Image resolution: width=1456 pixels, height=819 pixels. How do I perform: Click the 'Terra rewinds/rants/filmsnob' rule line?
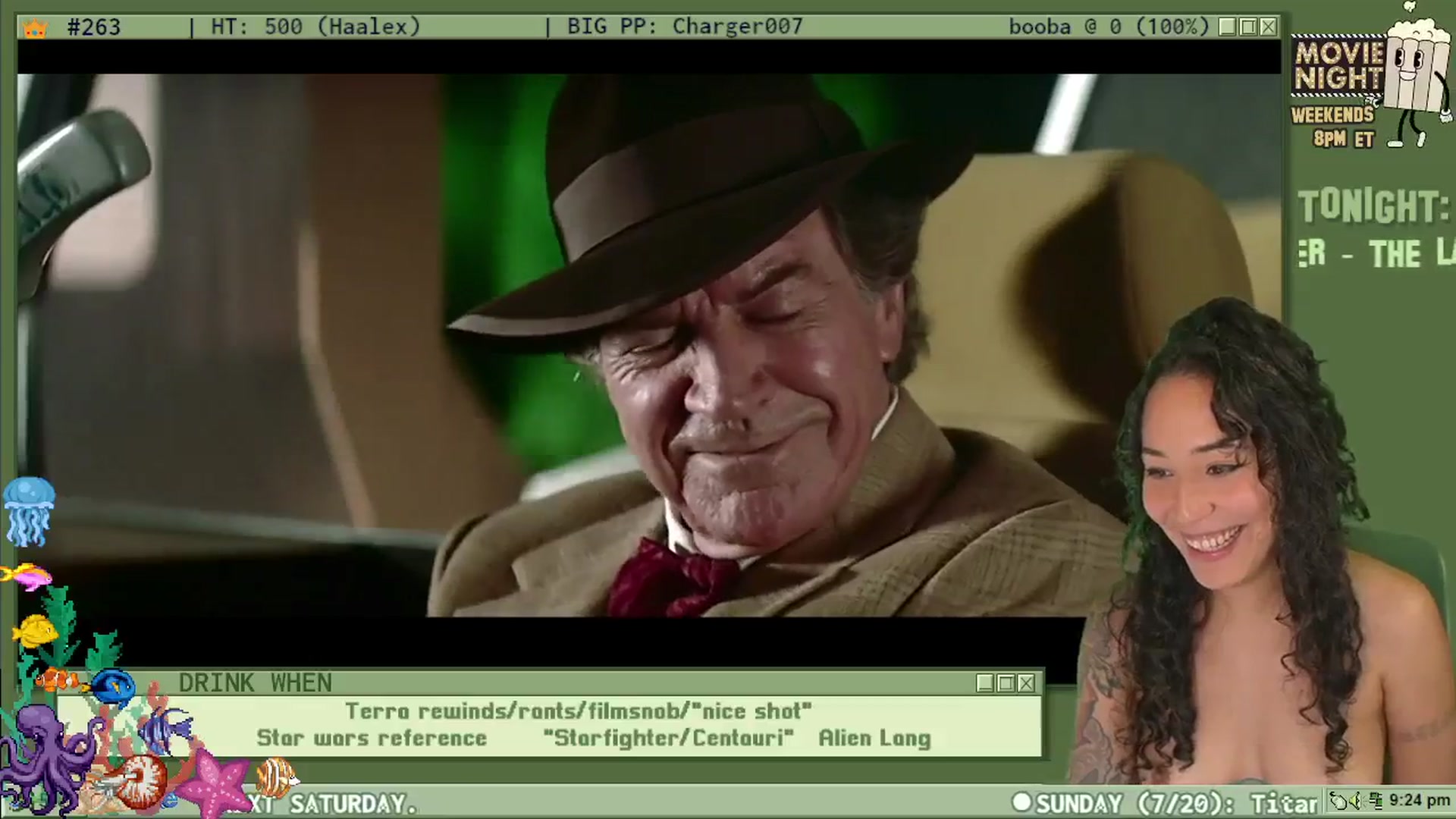pos(578,711)
